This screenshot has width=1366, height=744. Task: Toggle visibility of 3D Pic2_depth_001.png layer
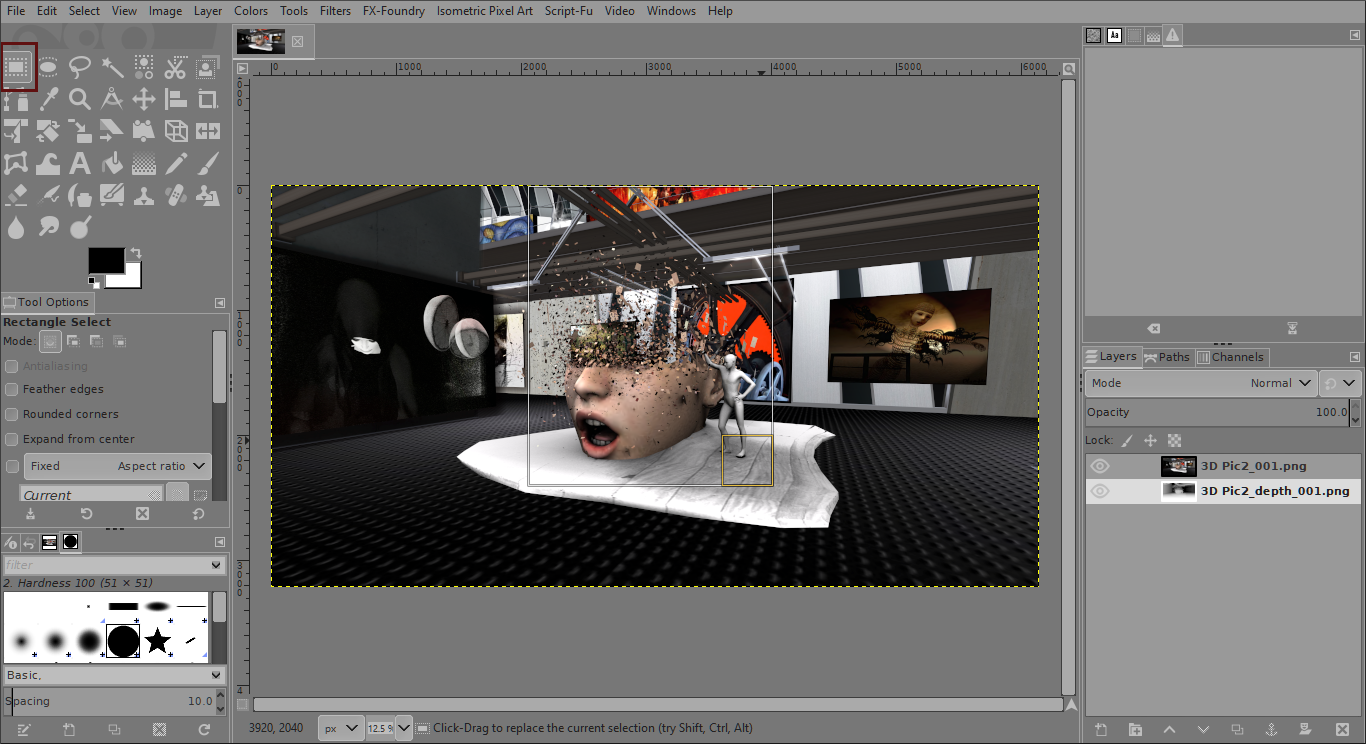pos(1100,491)
